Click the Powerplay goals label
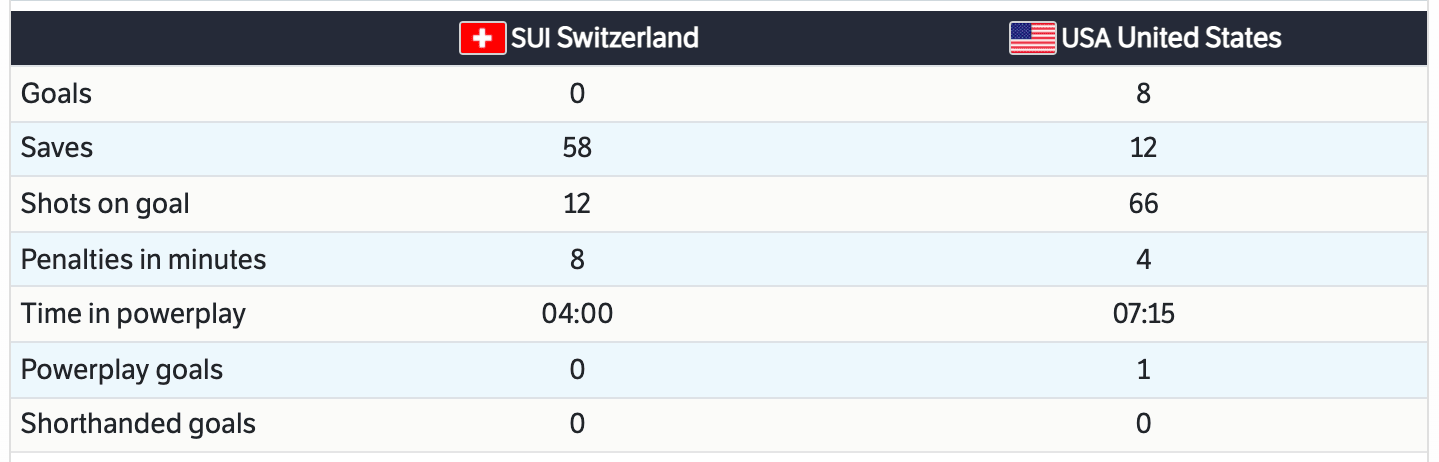This screenshot has height=462, width=1439. point(121,370)
